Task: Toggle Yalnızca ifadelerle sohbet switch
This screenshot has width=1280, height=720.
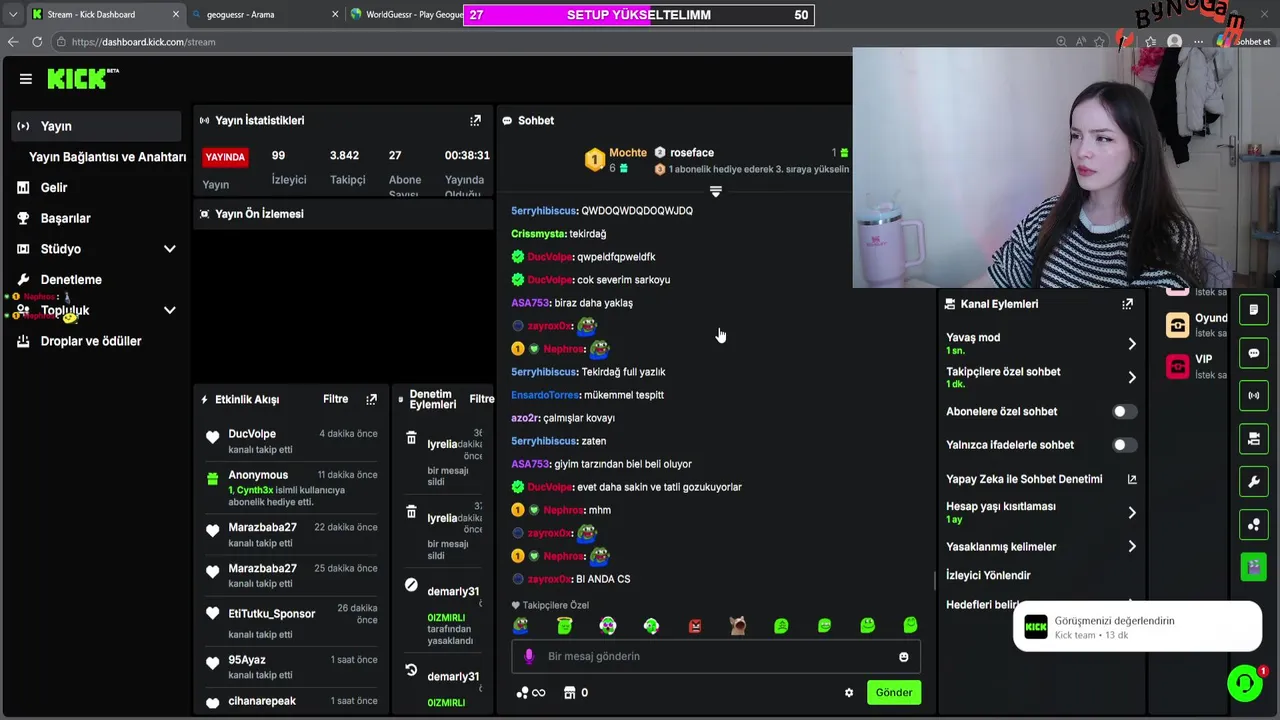Action: (x=1125, y=445)
